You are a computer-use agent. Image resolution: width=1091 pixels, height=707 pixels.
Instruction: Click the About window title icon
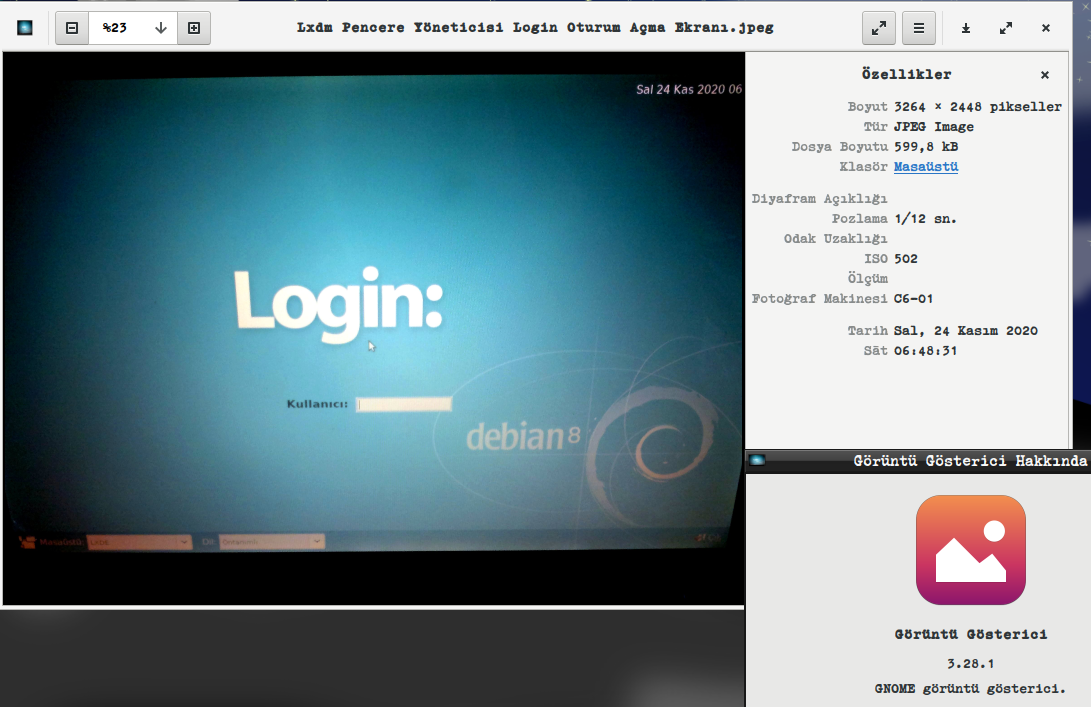[758, 460]
